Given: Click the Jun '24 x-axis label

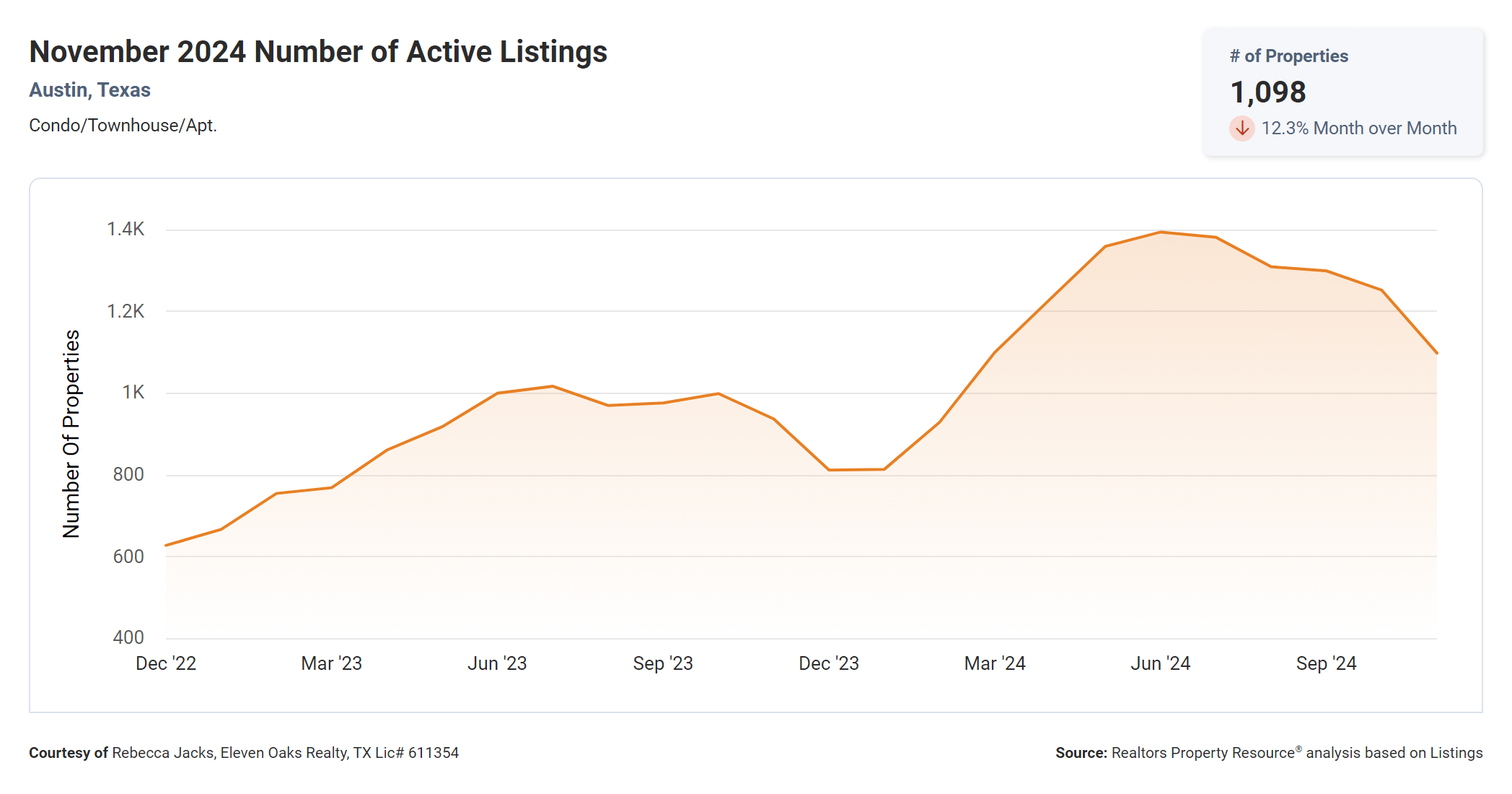Looking at the screenshot, I should pos(1160,663).
